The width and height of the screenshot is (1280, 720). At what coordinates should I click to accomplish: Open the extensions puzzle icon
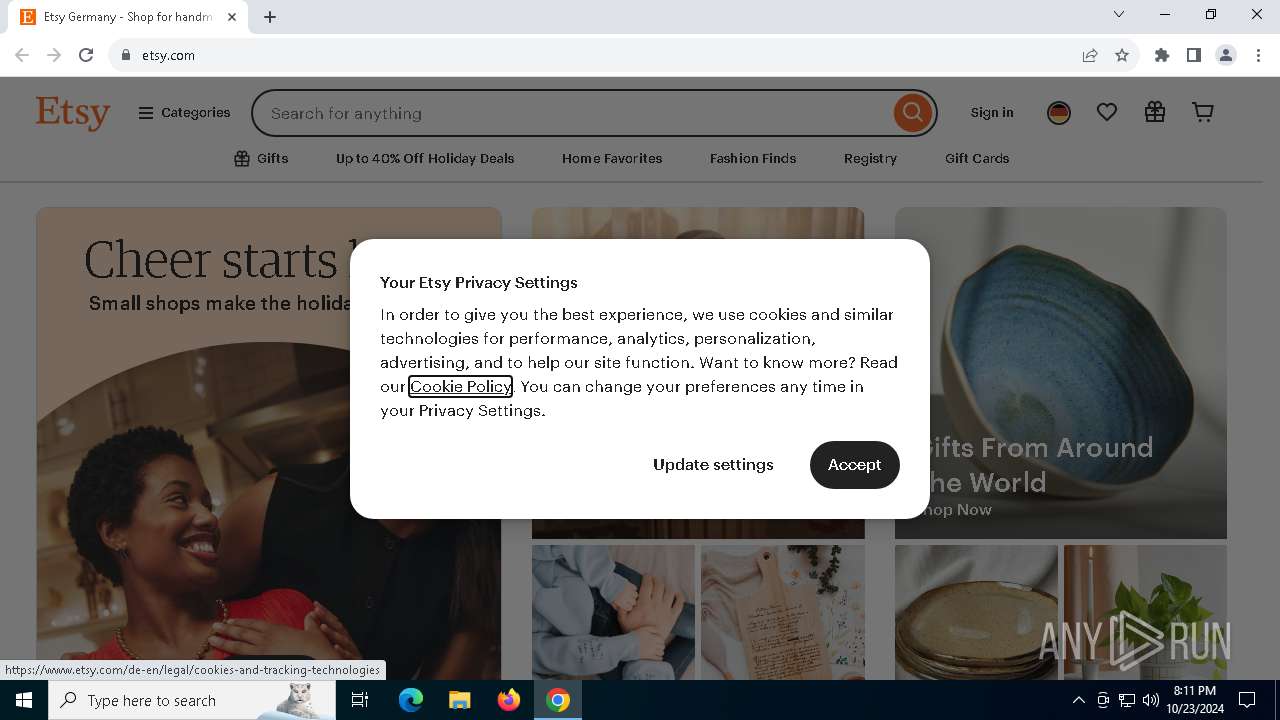click(x=1162, y=55)
